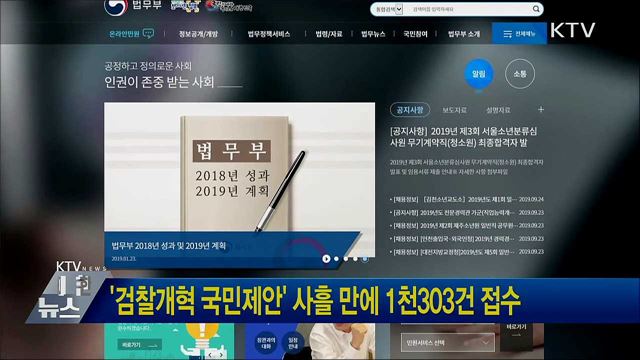
Task: Click the 2018년 성과 2019년 계획 banner image
Action: [x=239, y=167]
